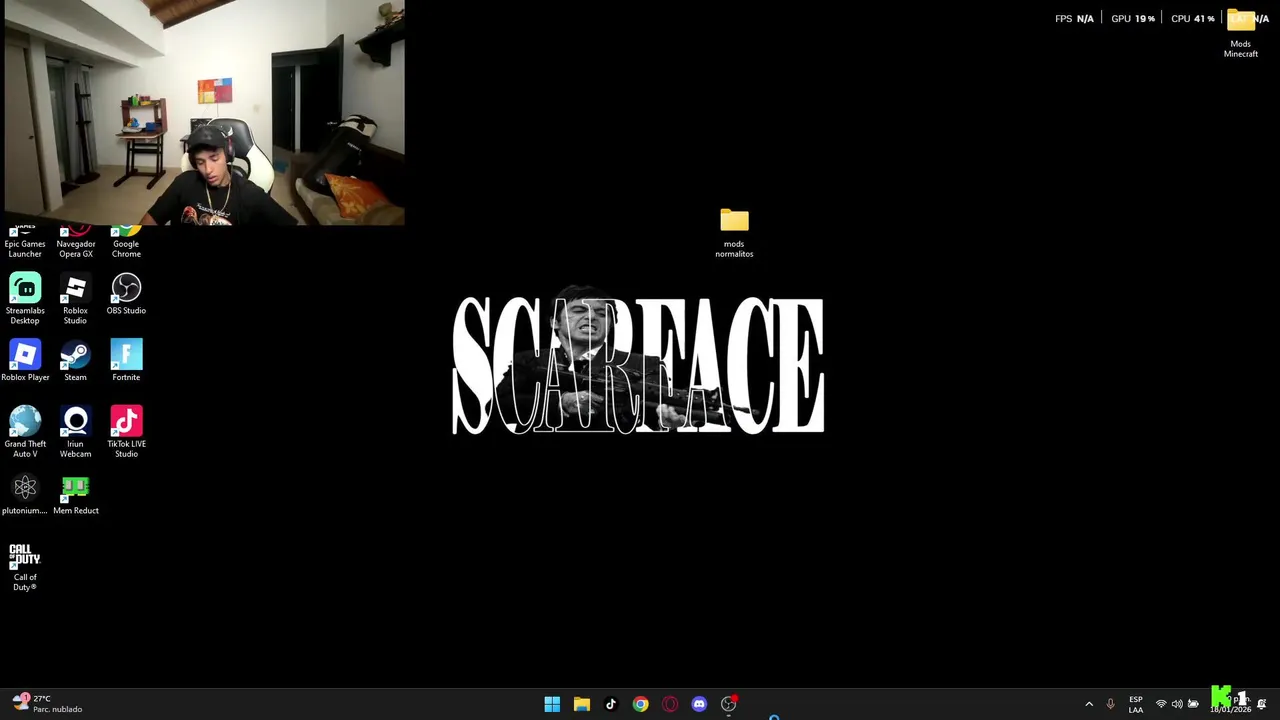This screenshot has width=1280, height=720.
Task: Select the Steam desktop shortcut
Action: coord(75,360)
